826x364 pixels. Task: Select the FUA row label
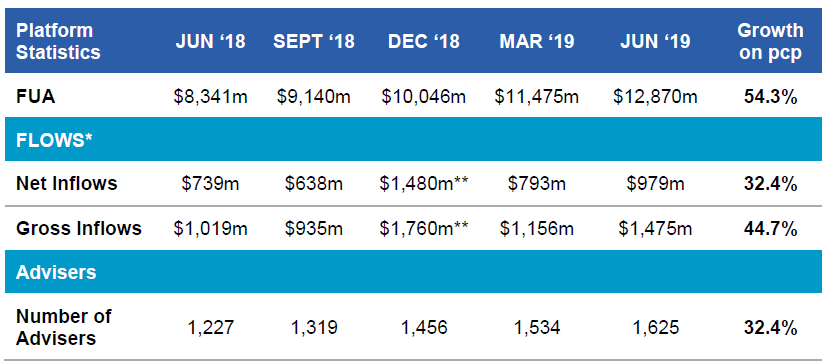[x=36, y=97]
